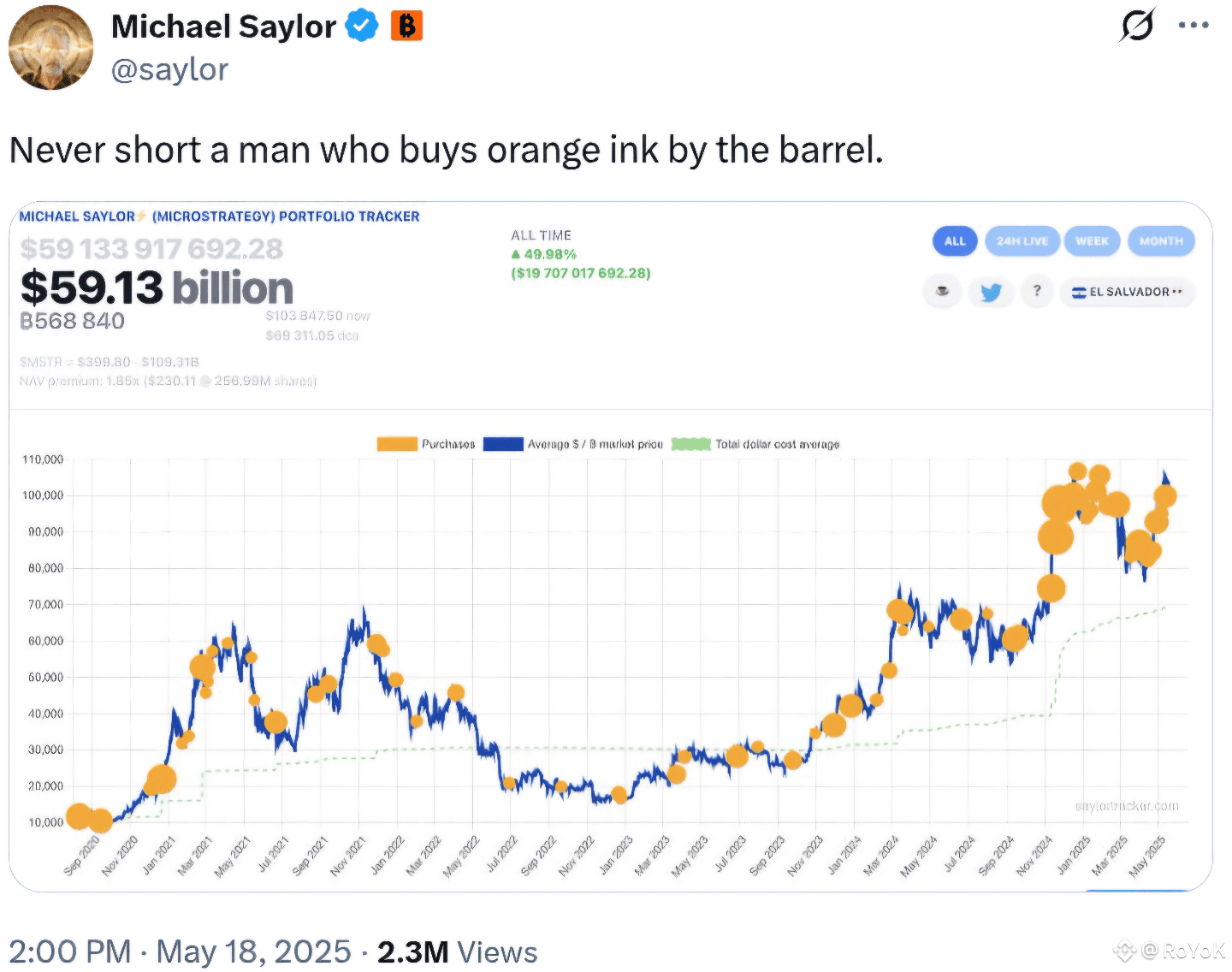
Task: Click the verified blue checkmark badge
Action: [x=361, y=25]
